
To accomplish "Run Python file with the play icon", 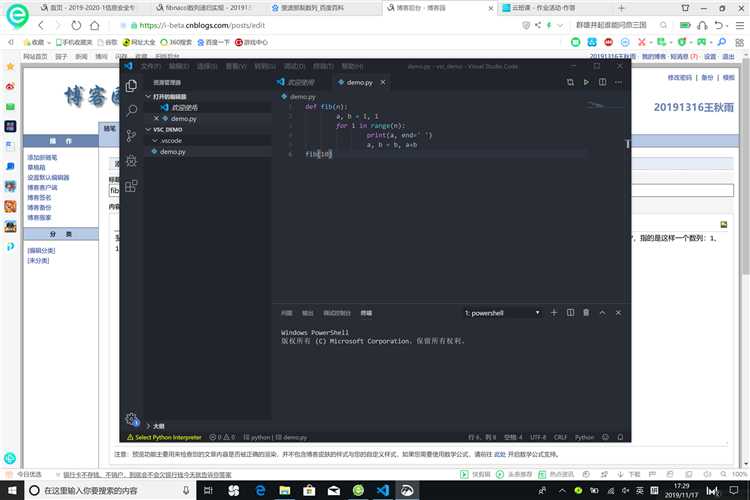I will click(x=586, y=82).
